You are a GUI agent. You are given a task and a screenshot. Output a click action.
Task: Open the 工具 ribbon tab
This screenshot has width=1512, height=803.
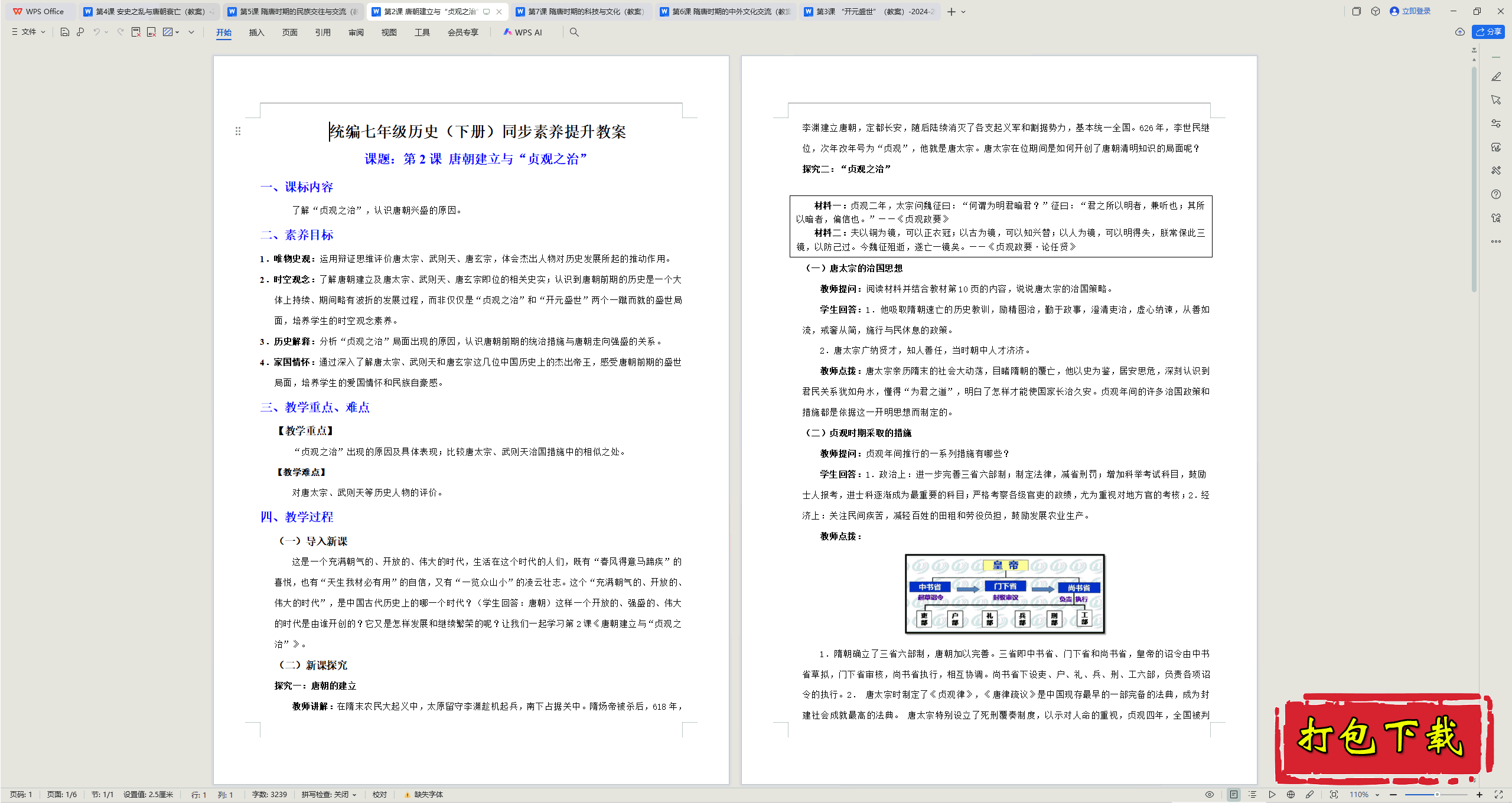tap(422, 32)
